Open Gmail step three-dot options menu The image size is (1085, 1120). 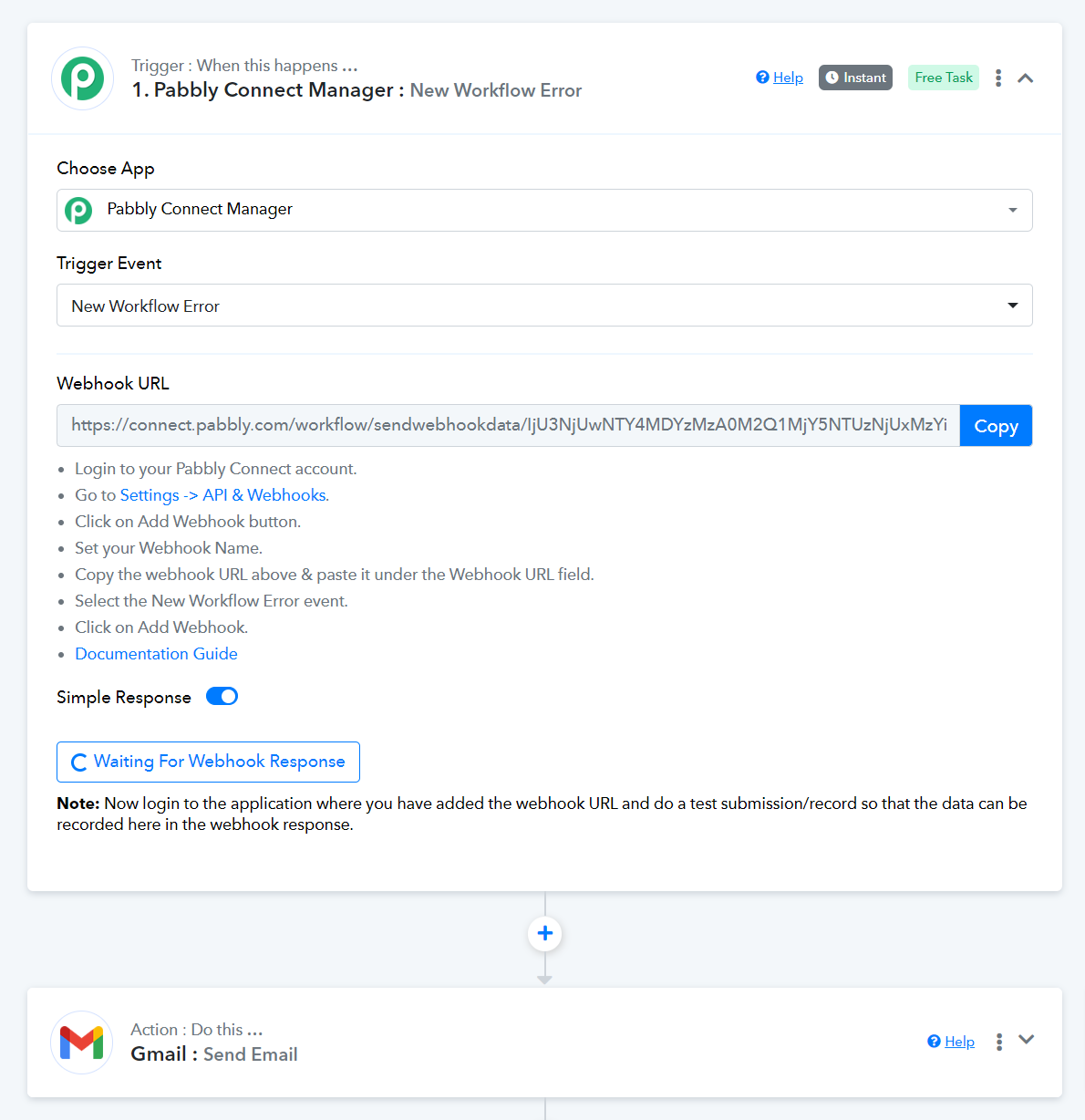999,1042
